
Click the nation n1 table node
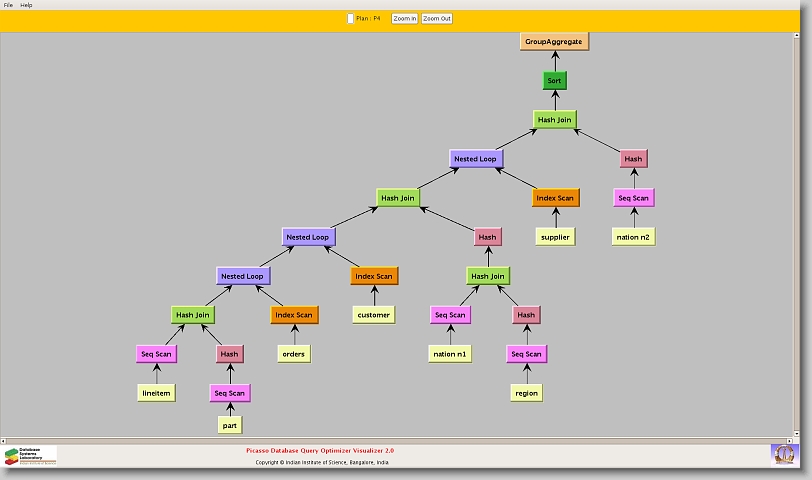(x=450, y=354)
